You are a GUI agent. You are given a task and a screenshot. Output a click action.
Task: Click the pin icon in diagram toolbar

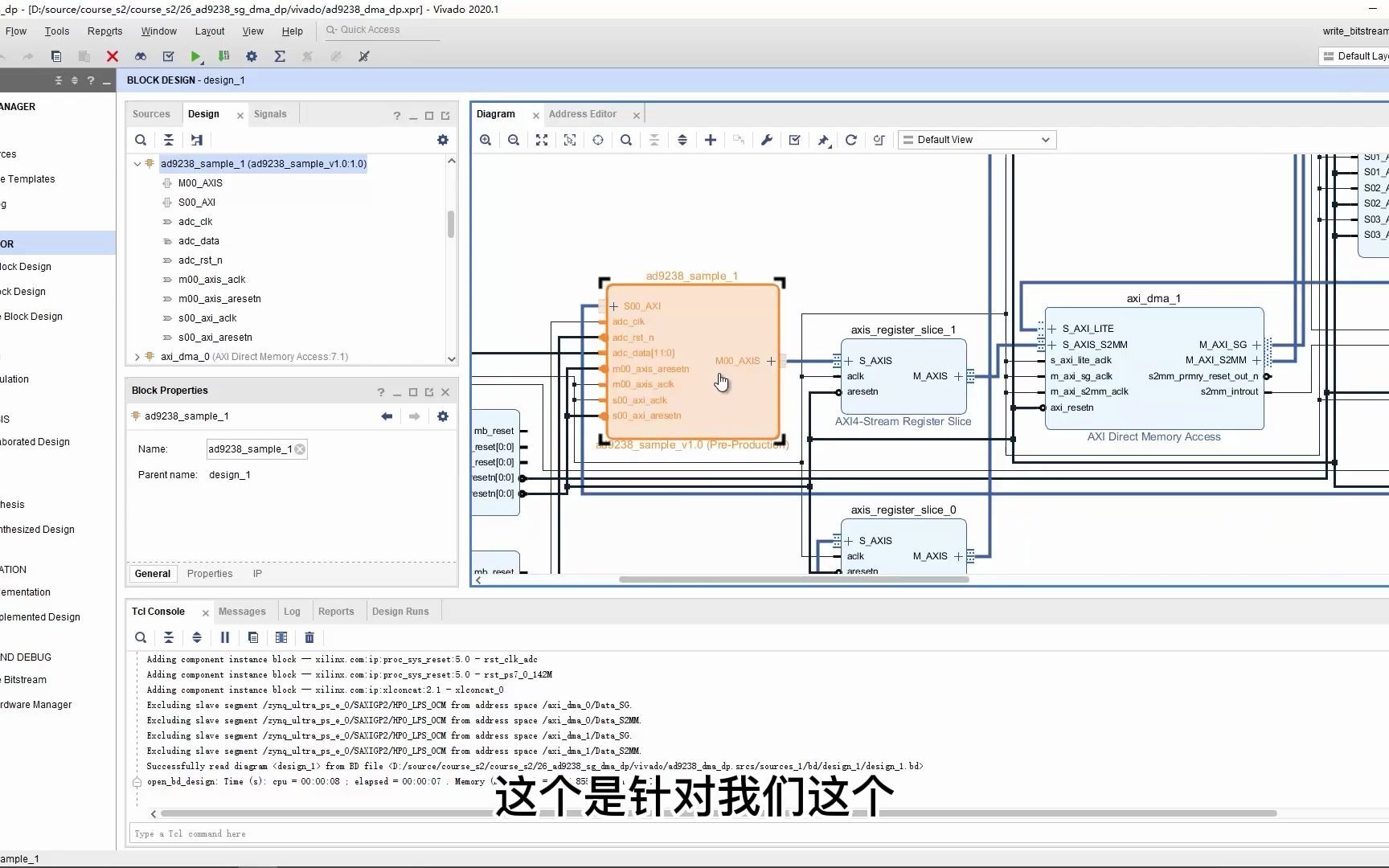[x=823, y=140]
